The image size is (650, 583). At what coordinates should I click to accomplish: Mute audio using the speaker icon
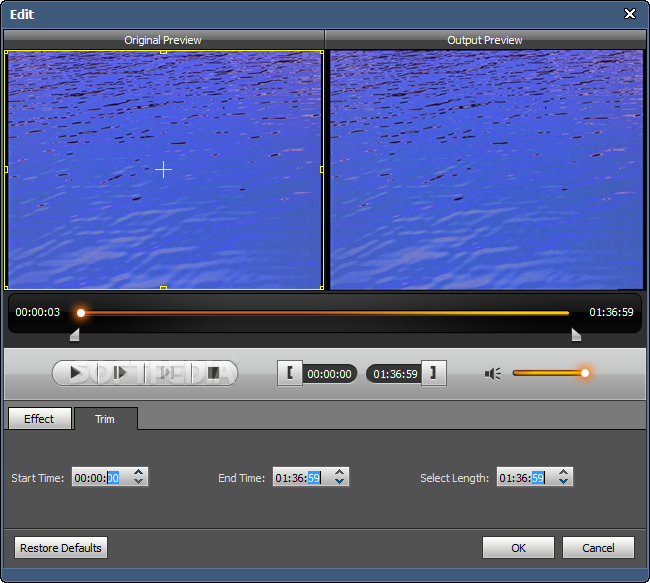[x=492, y=374]
